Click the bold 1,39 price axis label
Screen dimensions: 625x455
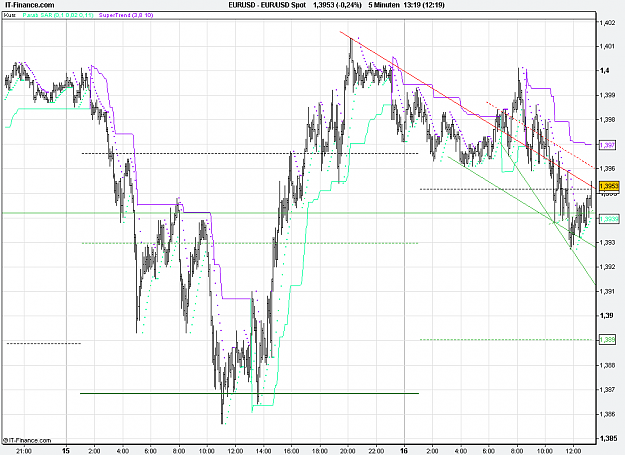pos(606,316)
